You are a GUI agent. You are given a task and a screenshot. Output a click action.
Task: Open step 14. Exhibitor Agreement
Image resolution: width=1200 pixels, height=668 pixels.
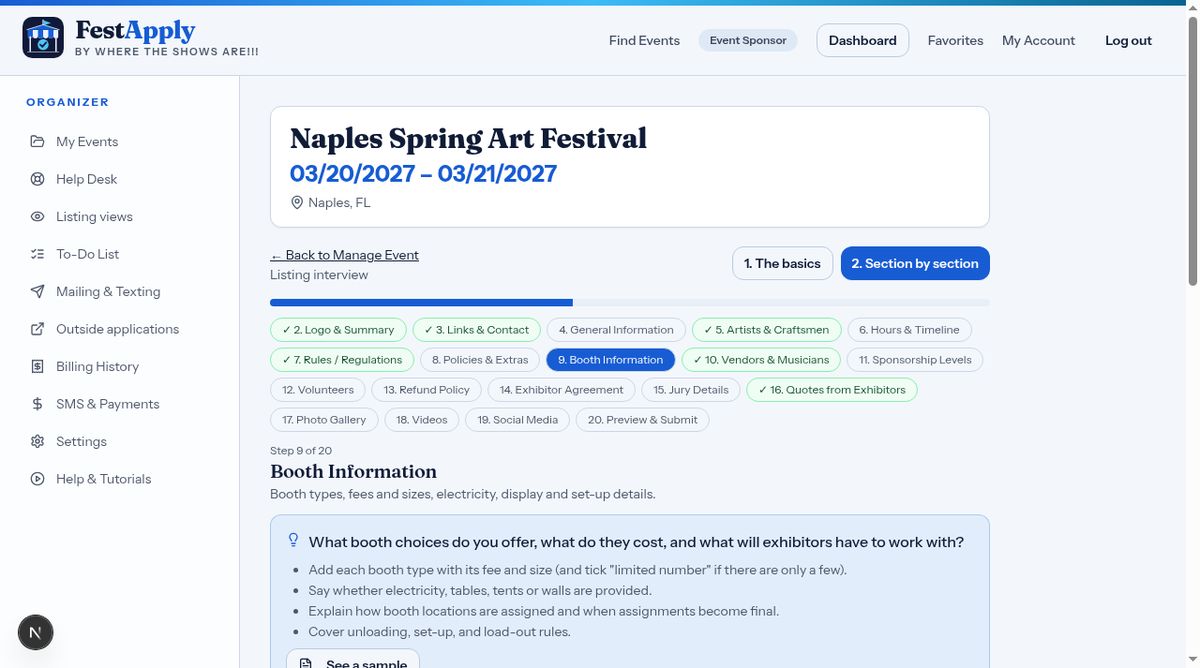pos(562,390)
